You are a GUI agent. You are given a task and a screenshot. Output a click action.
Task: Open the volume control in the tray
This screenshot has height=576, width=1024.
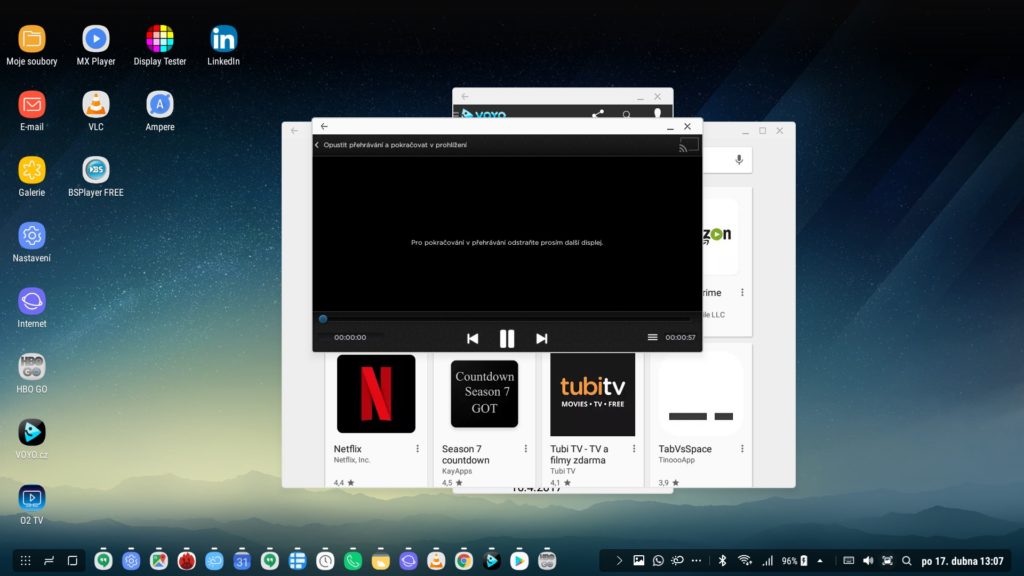868,560
